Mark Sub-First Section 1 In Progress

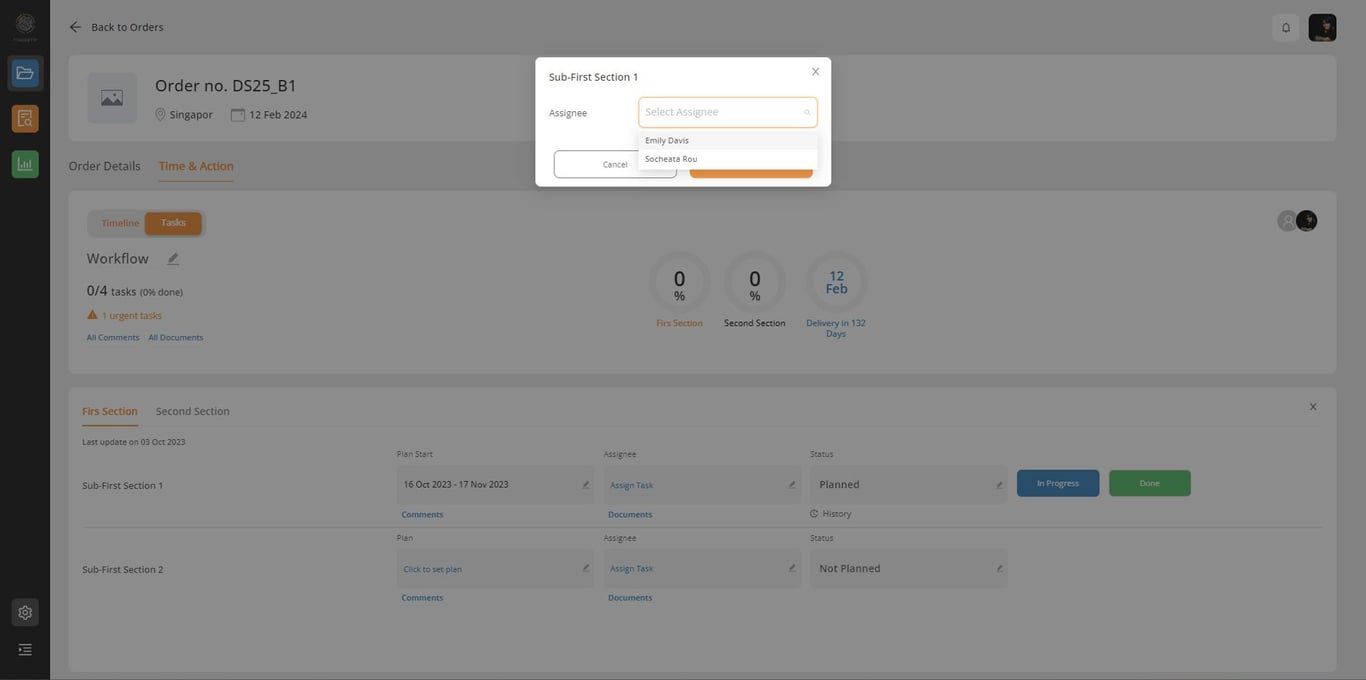(1058, 483)
